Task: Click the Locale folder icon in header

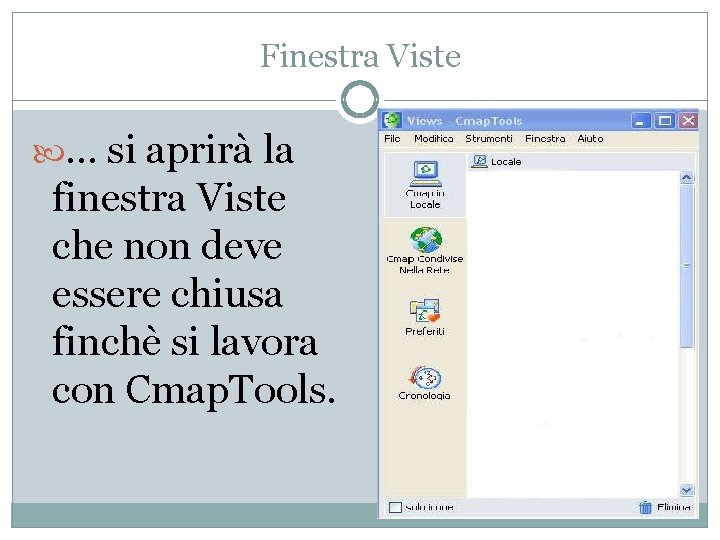Action: (479, 161)
